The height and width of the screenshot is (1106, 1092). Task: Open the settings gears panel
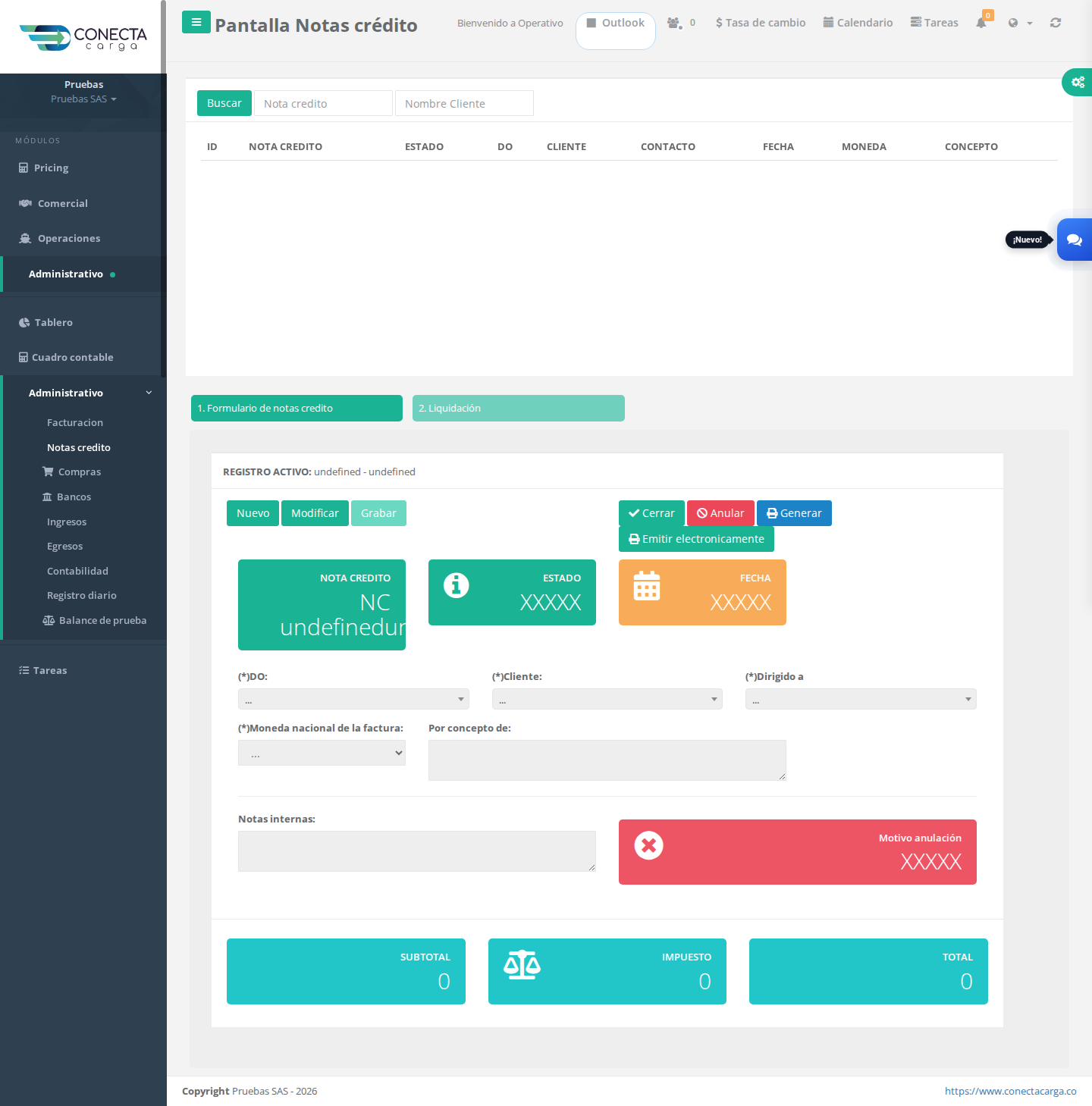pyautogui.click(x=1078, y=82)
